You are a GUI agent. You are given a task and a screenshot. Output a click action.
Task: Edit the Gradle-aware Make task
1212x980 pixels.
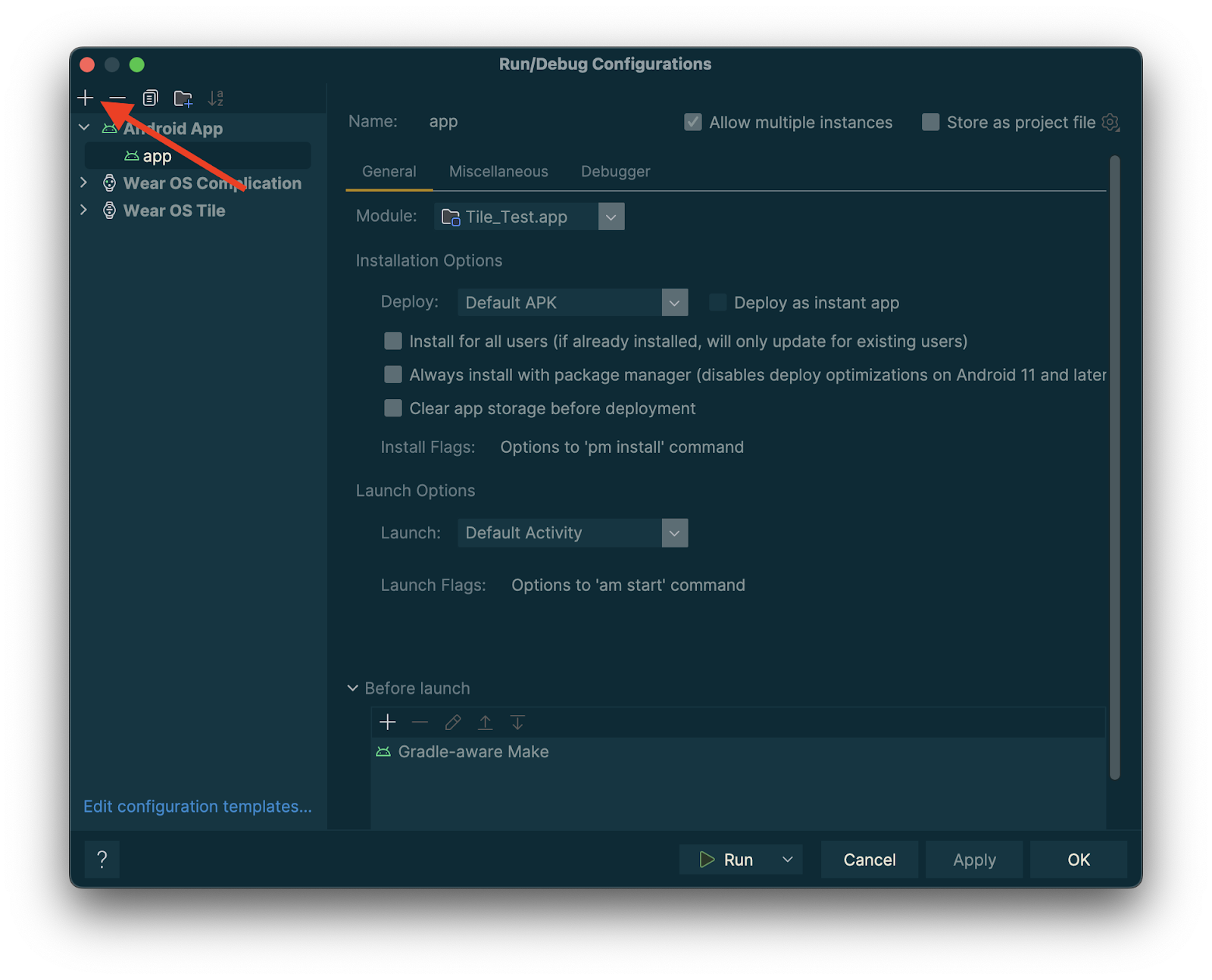point(453,722)
